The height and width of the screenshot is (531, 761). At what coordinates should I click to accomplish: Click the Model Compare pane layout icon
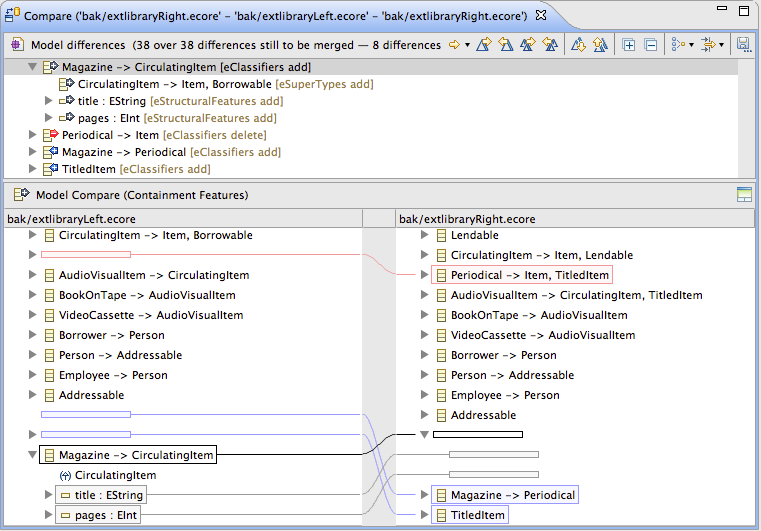[743, 195]
